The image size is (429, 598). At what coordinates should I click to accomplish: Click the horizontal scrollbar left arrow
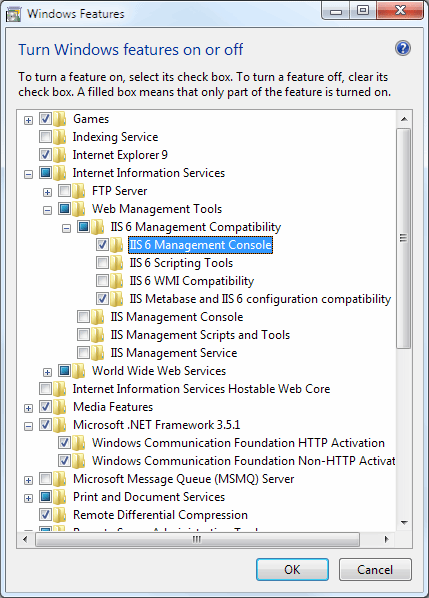[26, 539]
